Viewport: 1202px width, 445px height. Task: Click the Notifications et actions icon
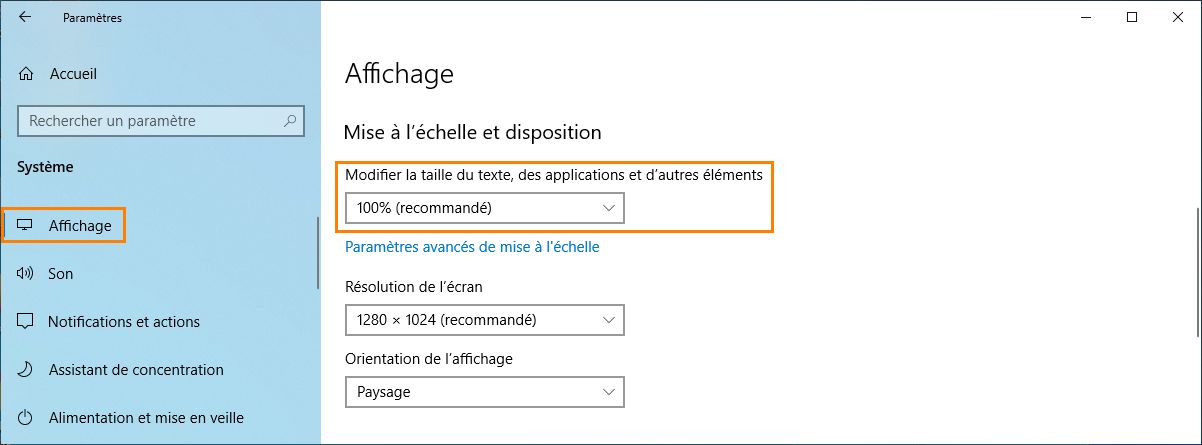point(26,322)
